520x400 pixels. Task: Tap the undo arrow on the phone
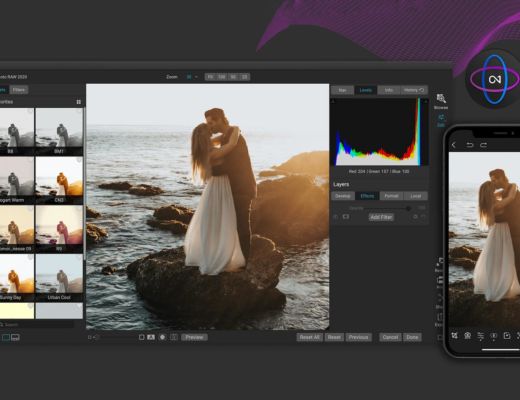[x=470, y=145]
